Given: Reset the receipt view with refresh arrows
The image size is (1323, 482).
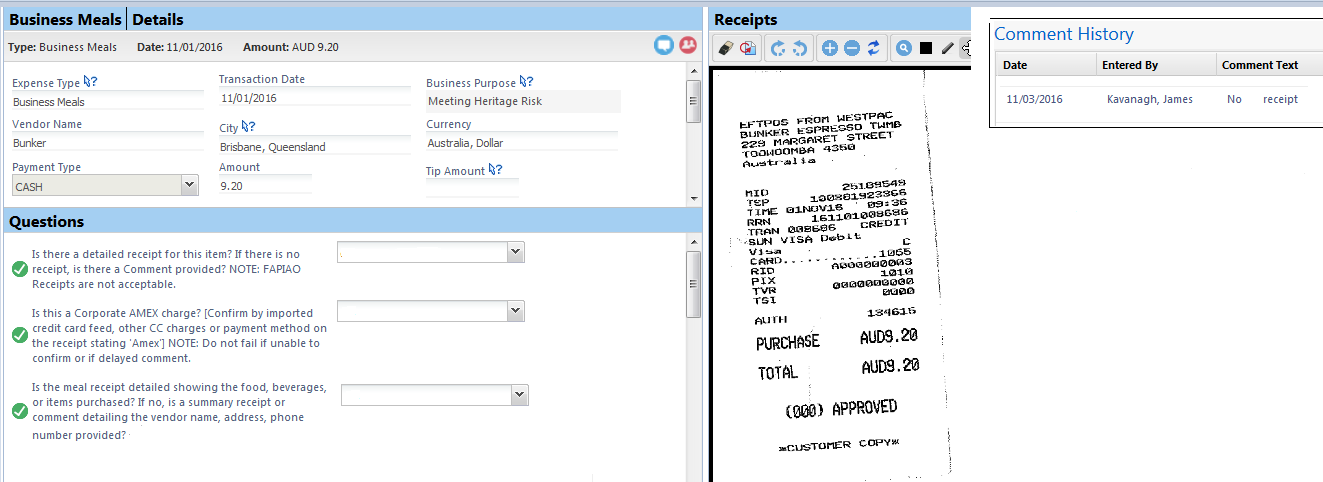Looking at the screenshot, I should click(x=873, y=48).
